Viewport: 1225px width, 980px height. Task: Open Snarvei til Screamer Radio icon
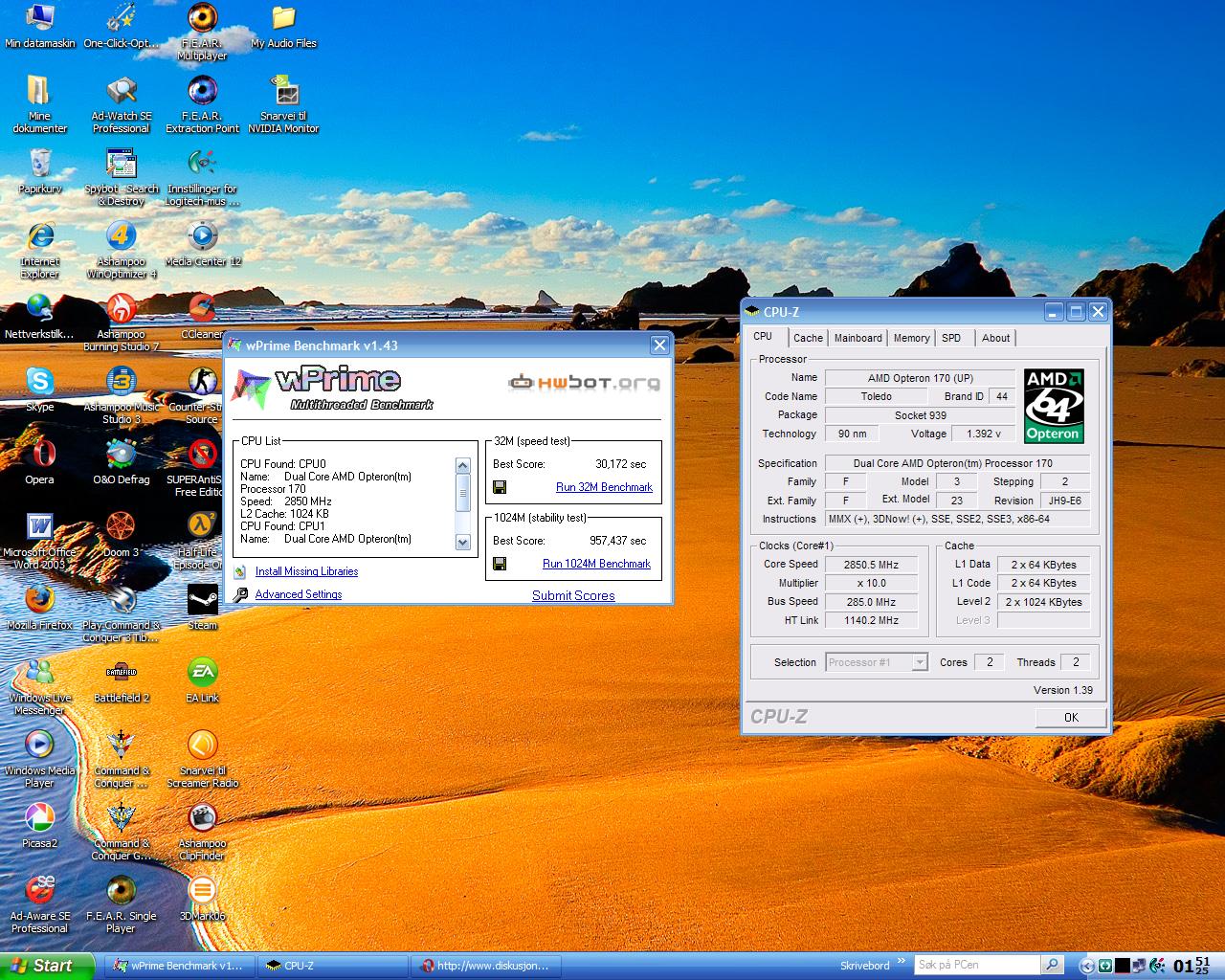pos(202,746)
